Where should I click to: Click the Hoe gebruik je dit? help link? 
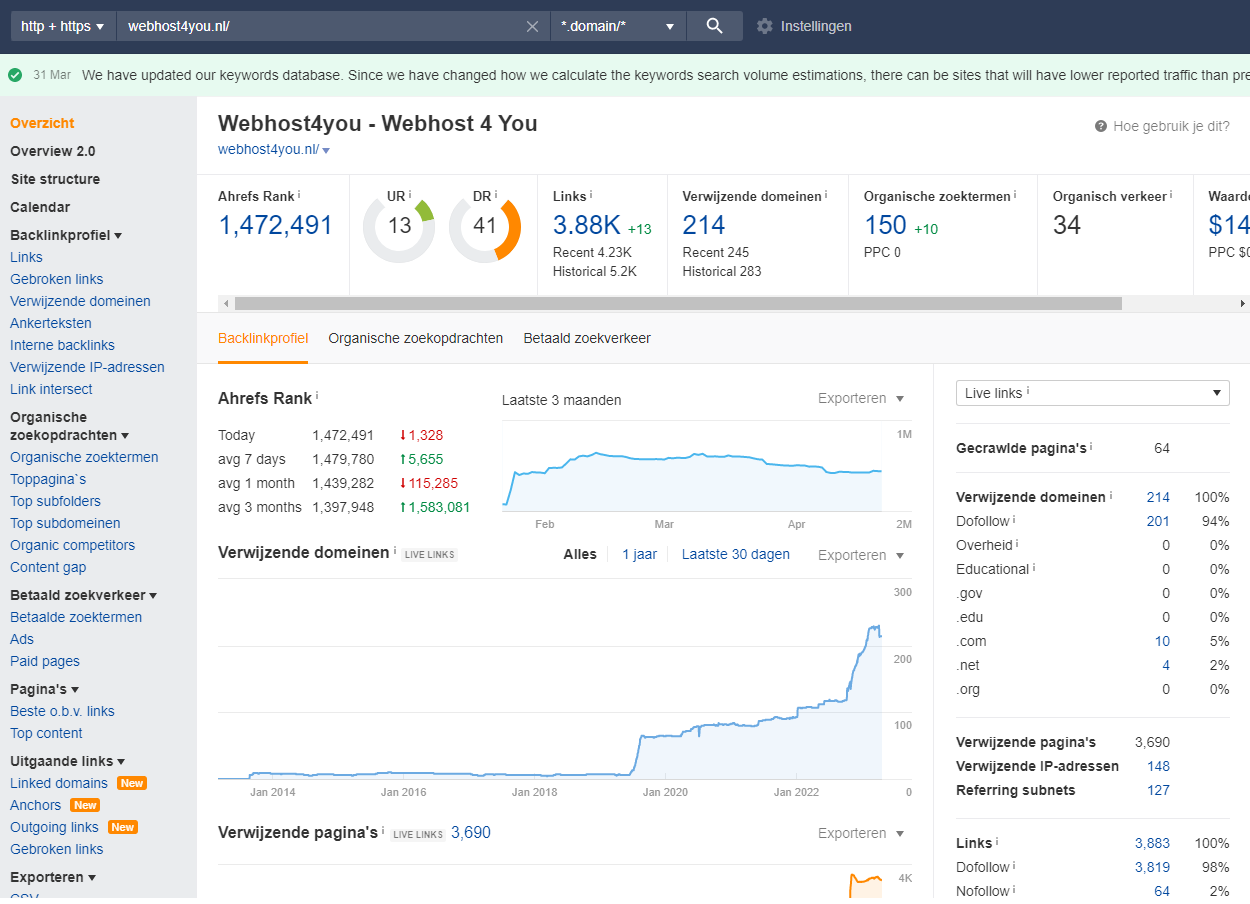(x=1171, y=126)
